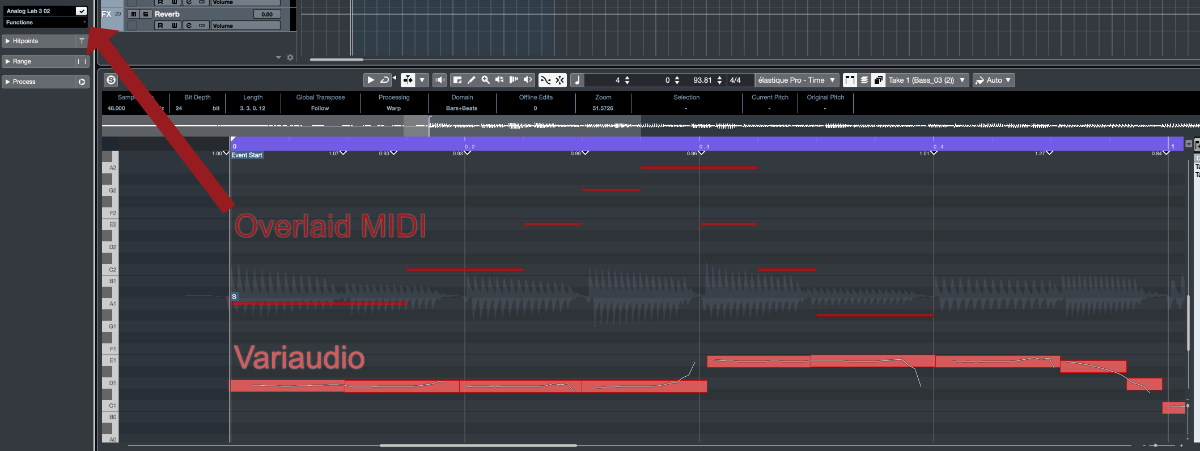
Task: Click the E1 piano key
Action: coord(110,360)
